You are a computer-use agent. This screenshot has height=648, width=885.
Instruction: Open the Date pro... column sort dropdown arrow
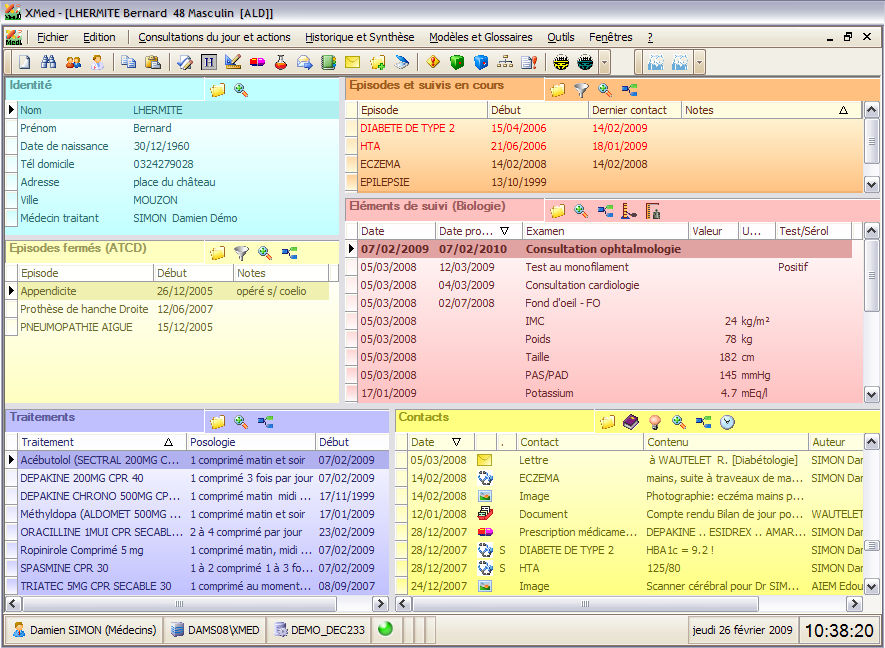click(505, 231)
